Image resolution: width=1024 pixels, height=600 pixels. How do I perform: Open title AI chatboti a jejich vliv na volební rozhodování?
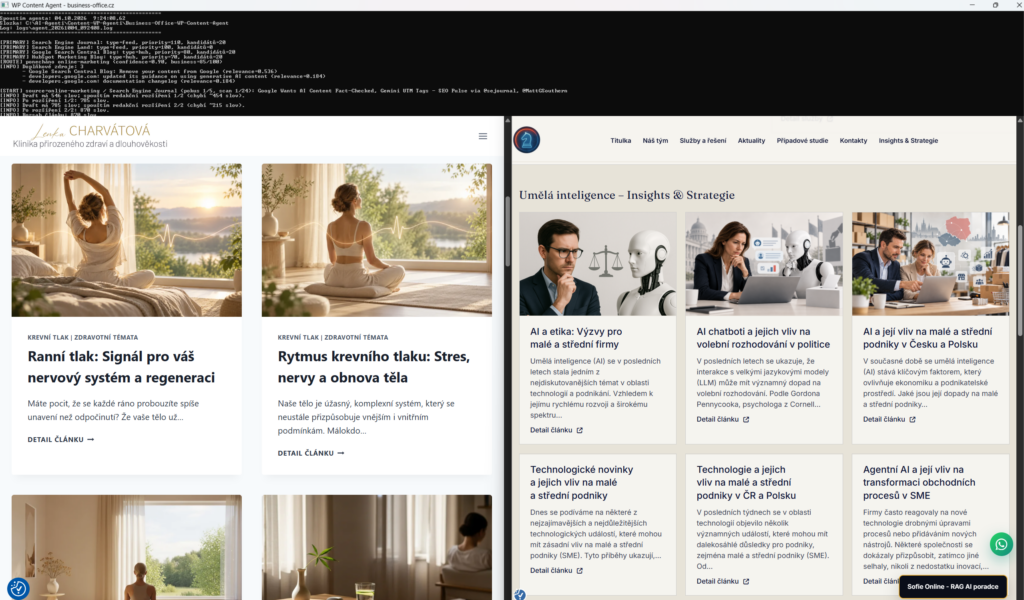[763, 338]
